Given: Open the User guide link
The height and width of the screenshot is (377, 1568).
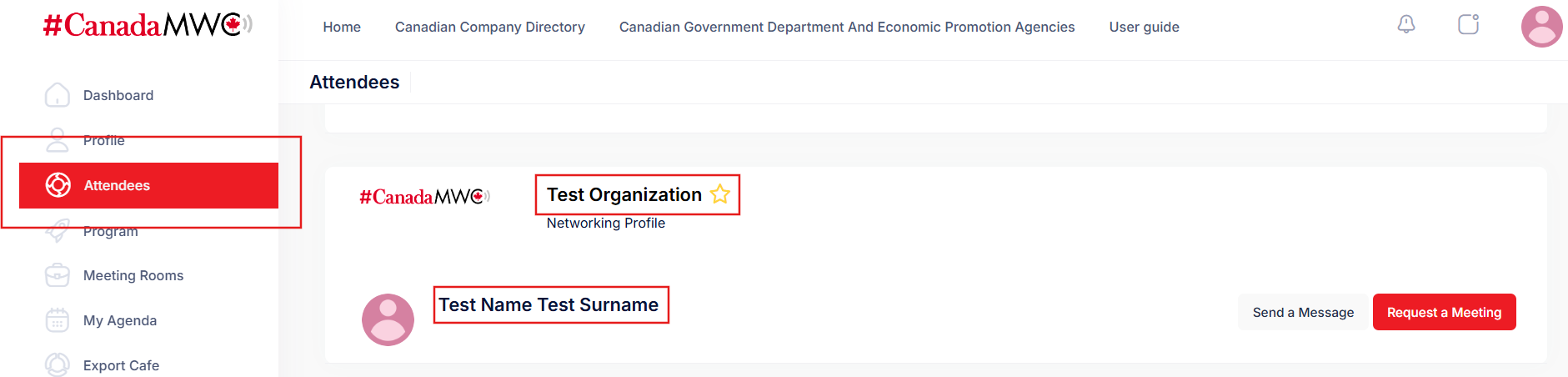Looking at the screenshot, I should click(x=1144, y=27).
